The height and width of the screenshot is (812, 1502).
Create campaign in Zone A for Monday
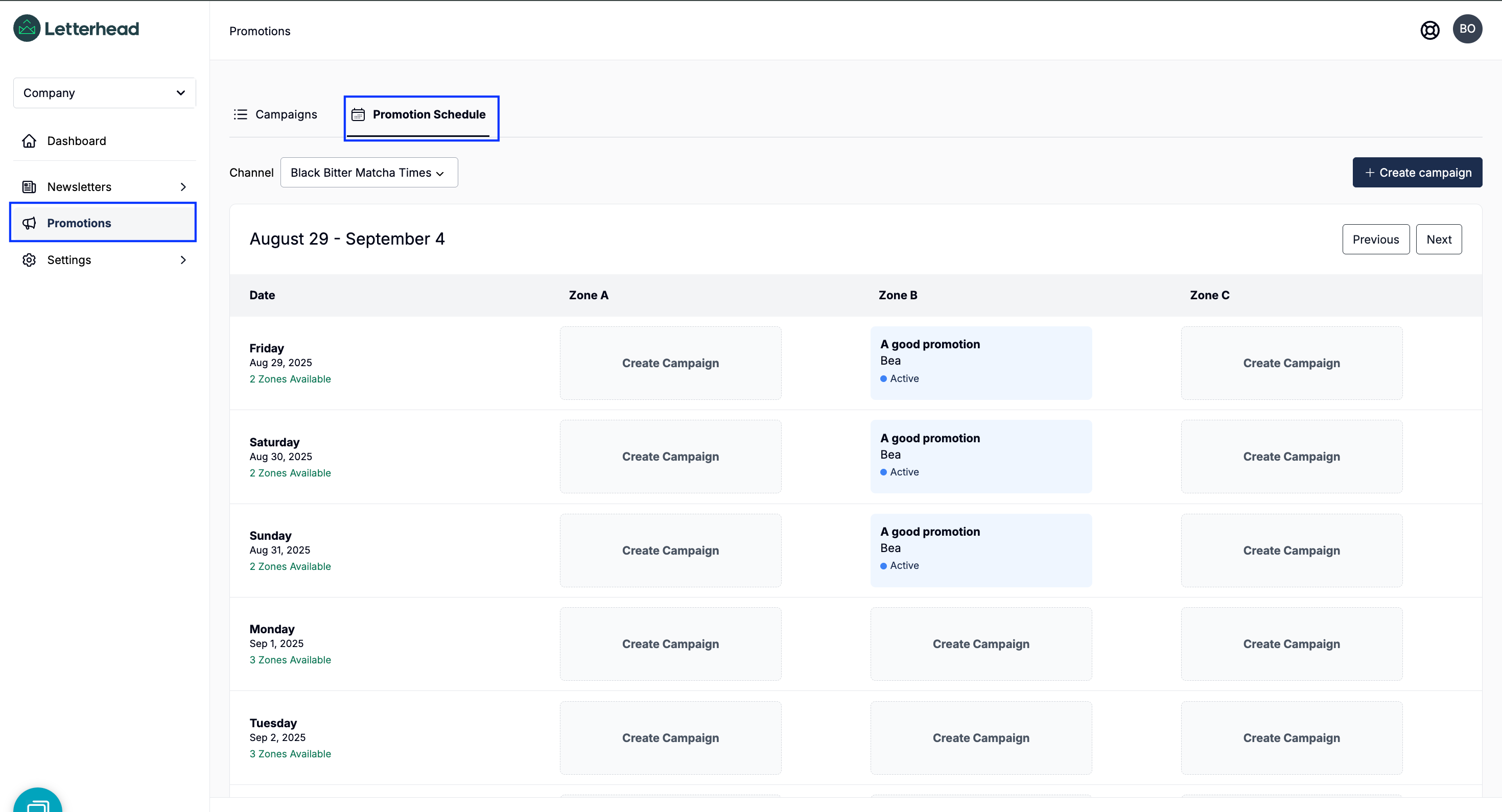[x=670, y=644]
